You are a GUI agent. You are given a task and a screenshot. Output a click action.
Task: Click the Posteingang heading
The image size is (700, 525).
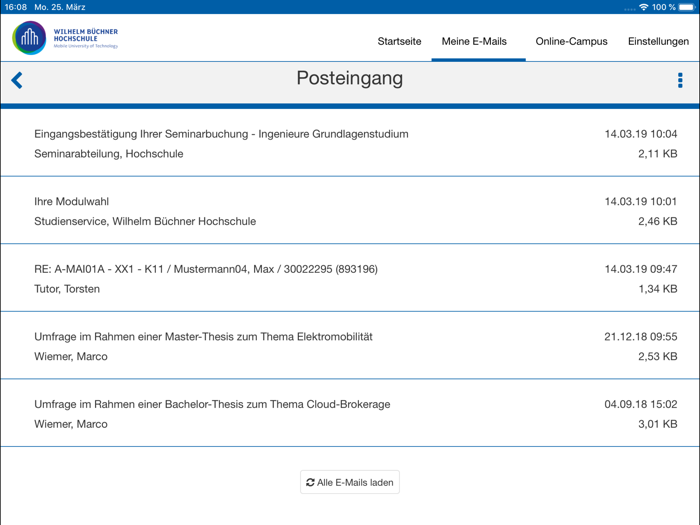[350, 79]
